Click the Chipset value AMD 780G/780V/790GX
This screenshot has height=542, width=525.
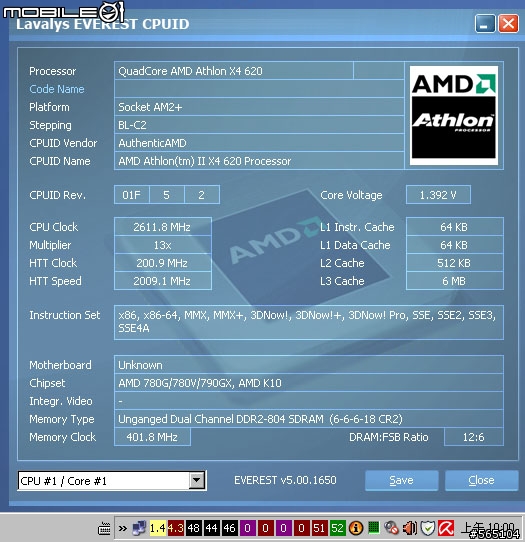click(x=309, y=383)
